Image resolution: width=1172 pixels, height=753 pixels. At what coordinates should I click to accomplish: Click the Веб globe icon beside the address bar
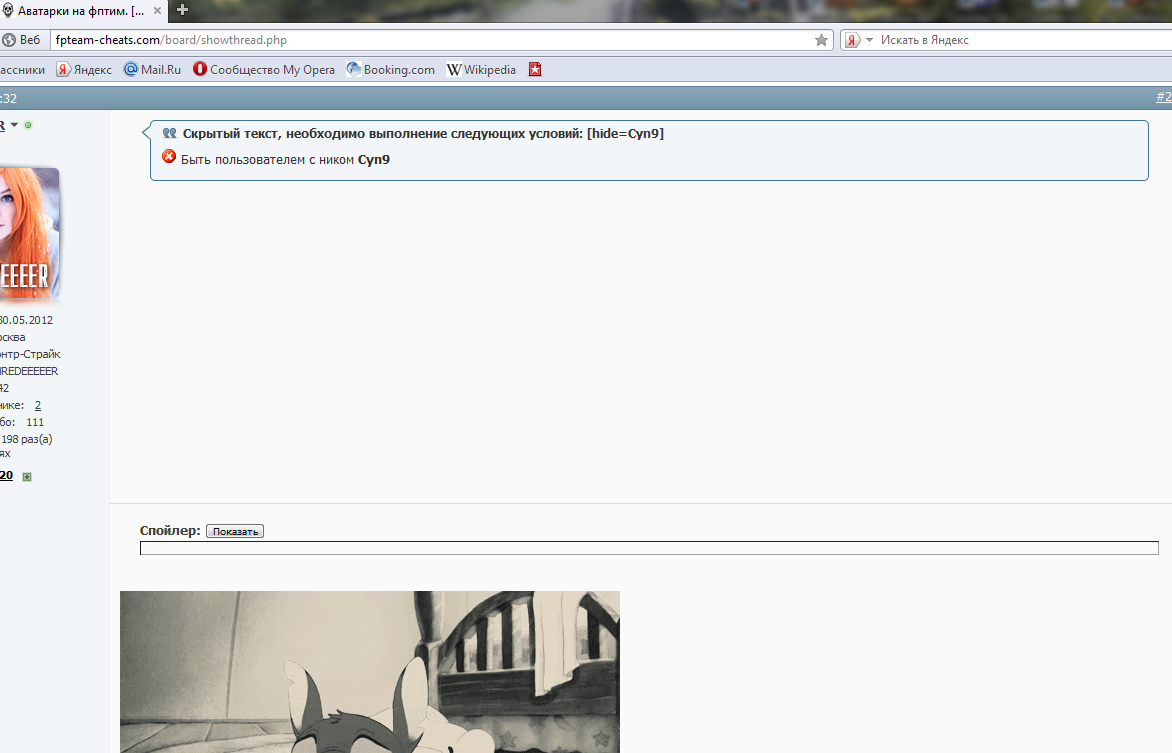point(8,40)
